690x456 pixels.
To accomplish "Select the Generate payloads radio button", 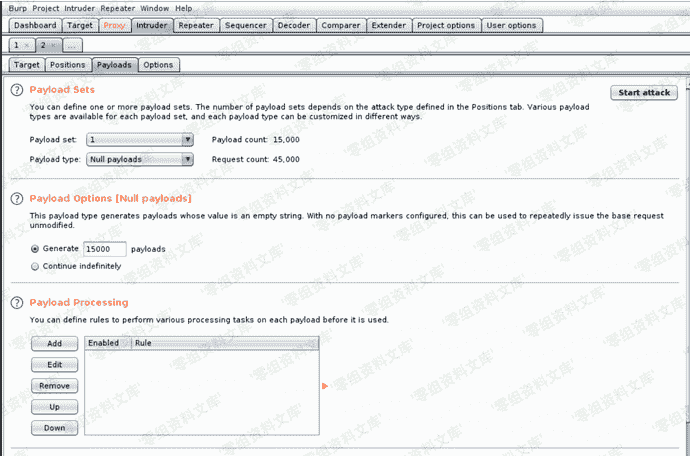I will point(36,249).
